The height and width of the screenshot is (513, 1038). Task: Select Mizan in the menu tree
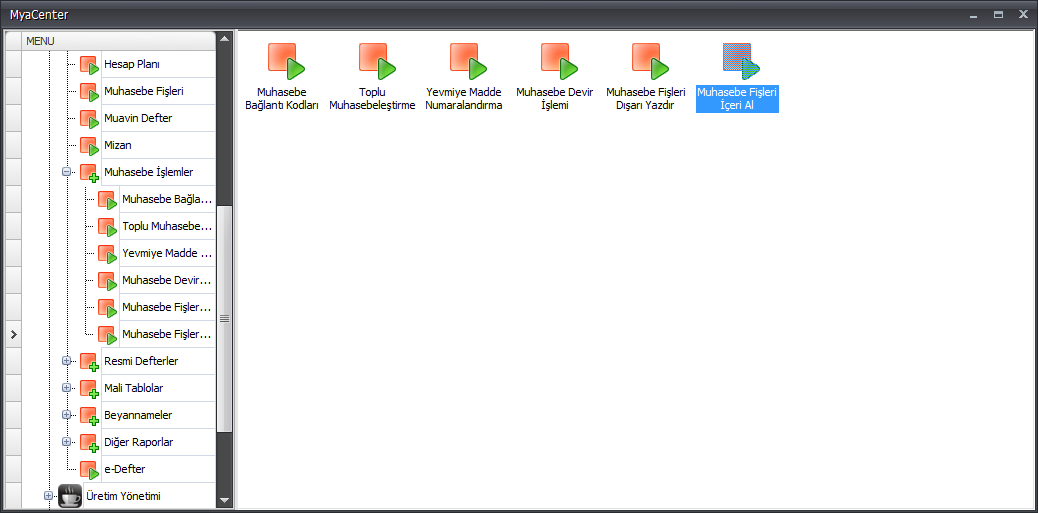click(x=118, y=145)
